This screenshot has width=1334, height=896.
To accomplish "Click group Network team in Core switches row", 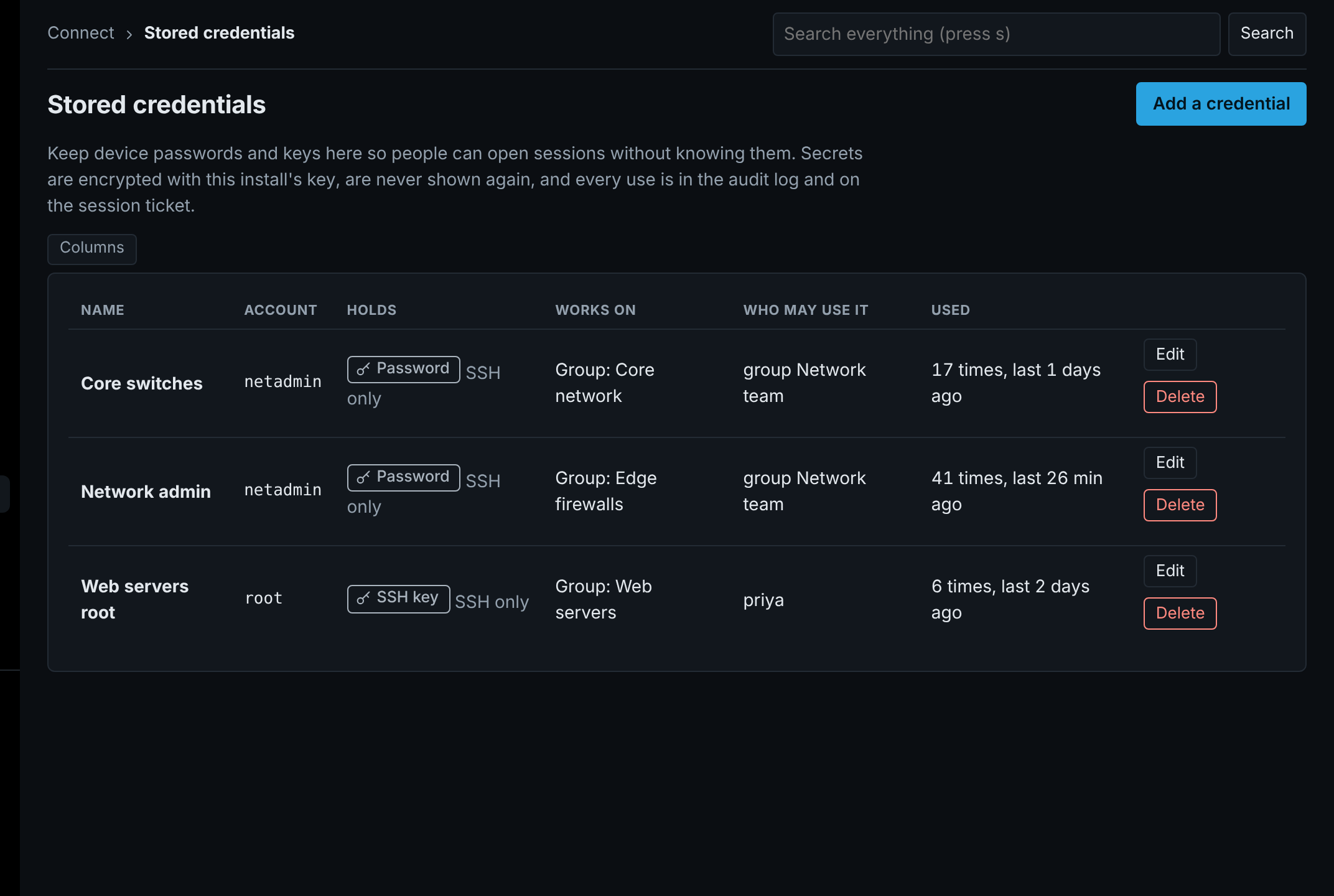I will click(x=805, y=383).
